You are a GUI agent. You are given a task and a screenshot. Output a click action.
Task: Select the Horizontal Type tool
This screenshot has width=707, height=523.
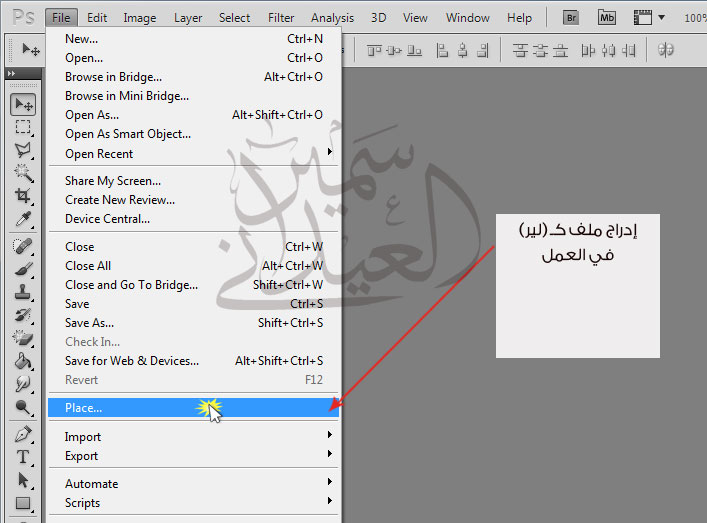click(x=23, y=457)
